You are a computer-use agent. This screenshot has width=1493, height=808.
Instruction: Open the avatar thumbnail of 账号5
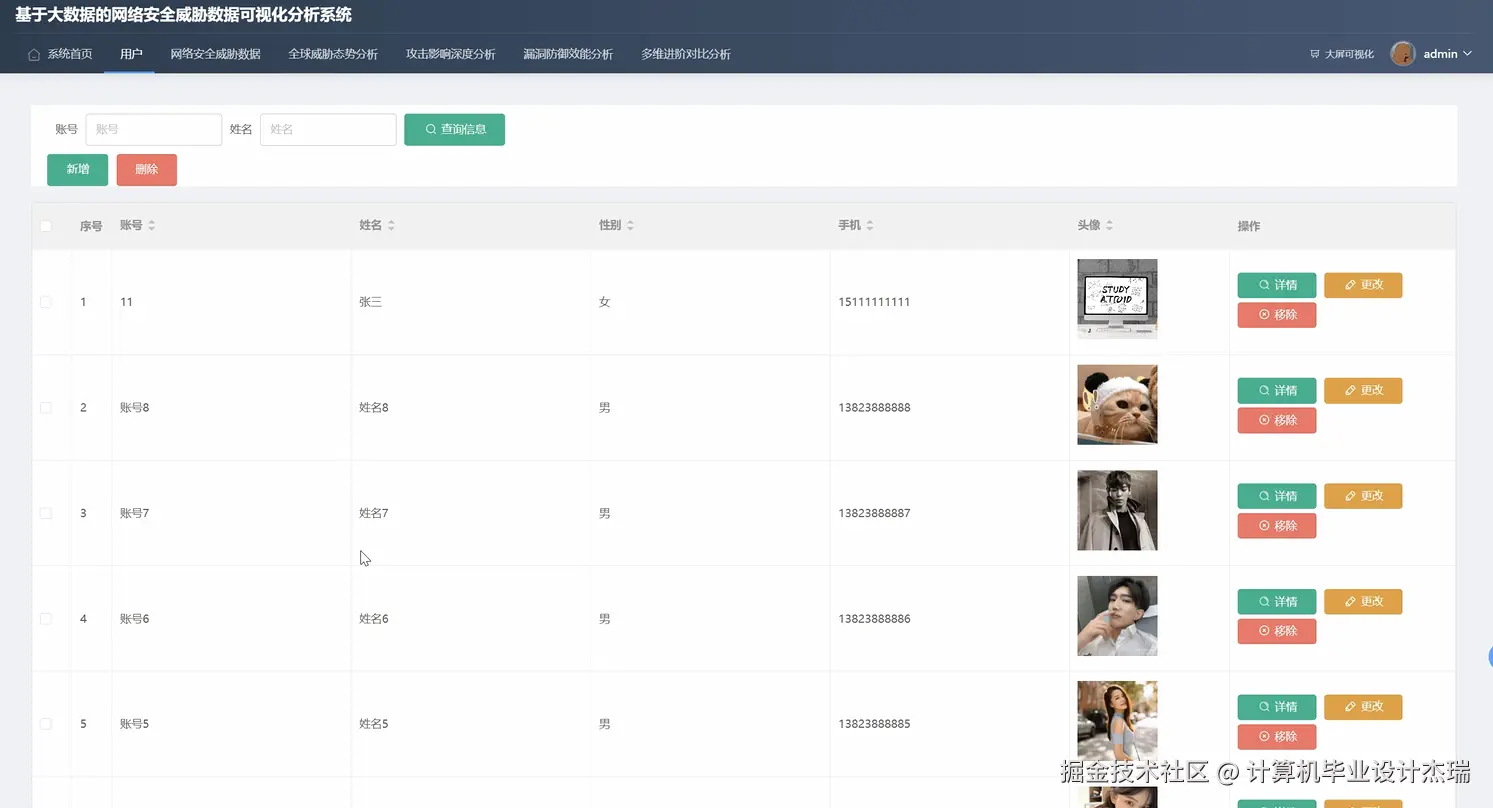[x=1117, y=721]
